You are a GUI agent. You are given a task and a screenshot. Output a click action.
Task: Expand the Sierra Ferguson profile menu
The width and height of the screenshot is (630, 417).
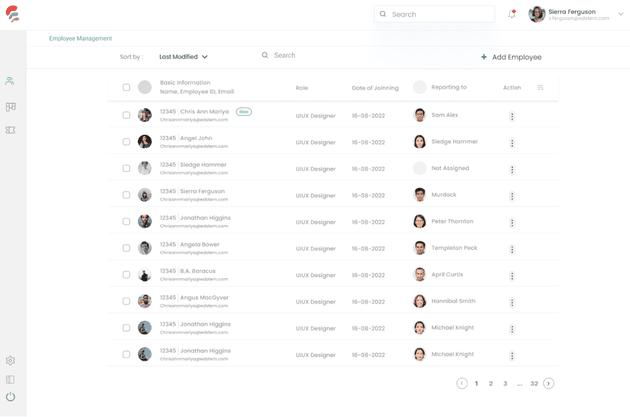tap(620, 14)
